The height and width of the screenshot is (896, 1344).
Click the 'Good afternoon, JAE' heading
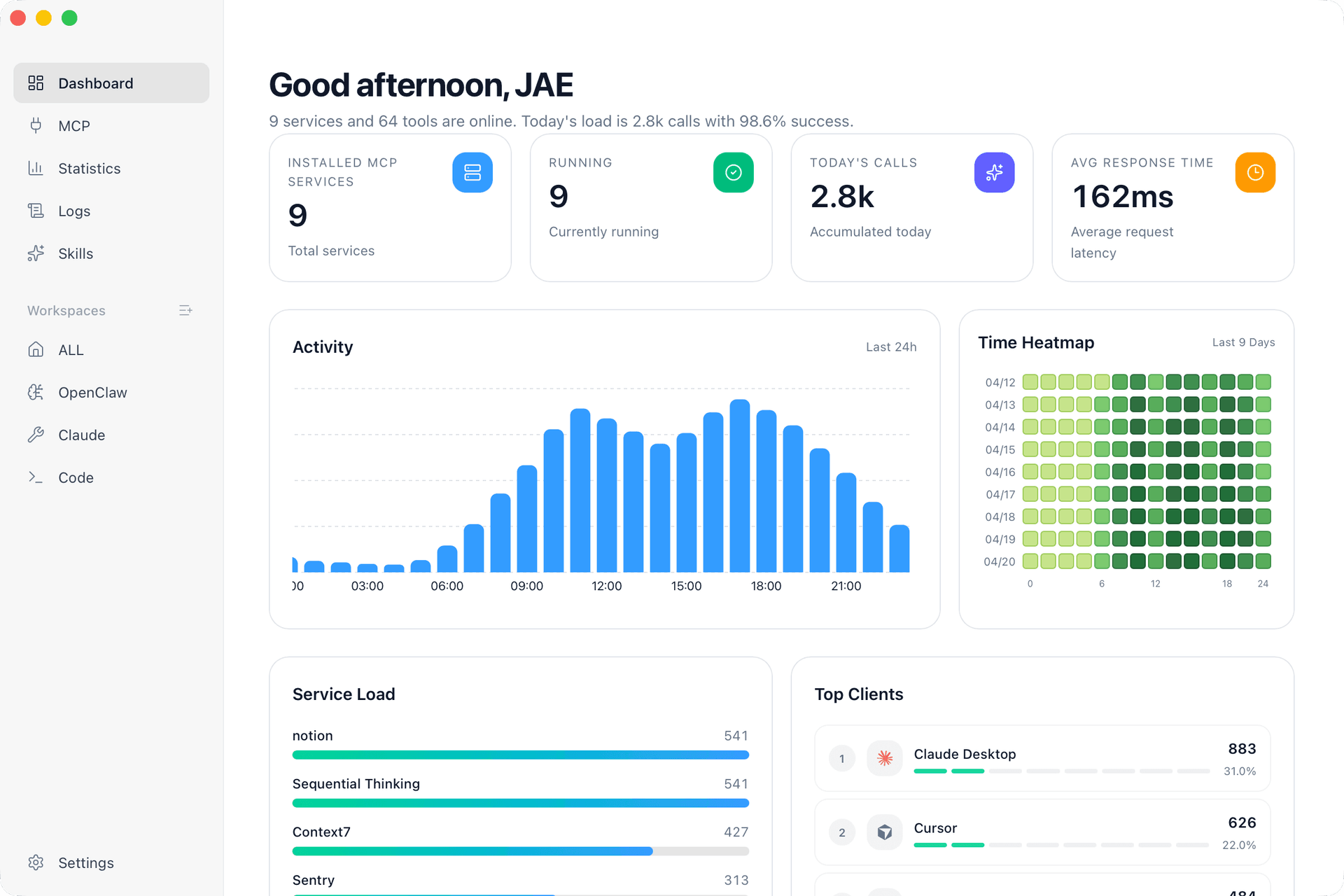[421, 85]
